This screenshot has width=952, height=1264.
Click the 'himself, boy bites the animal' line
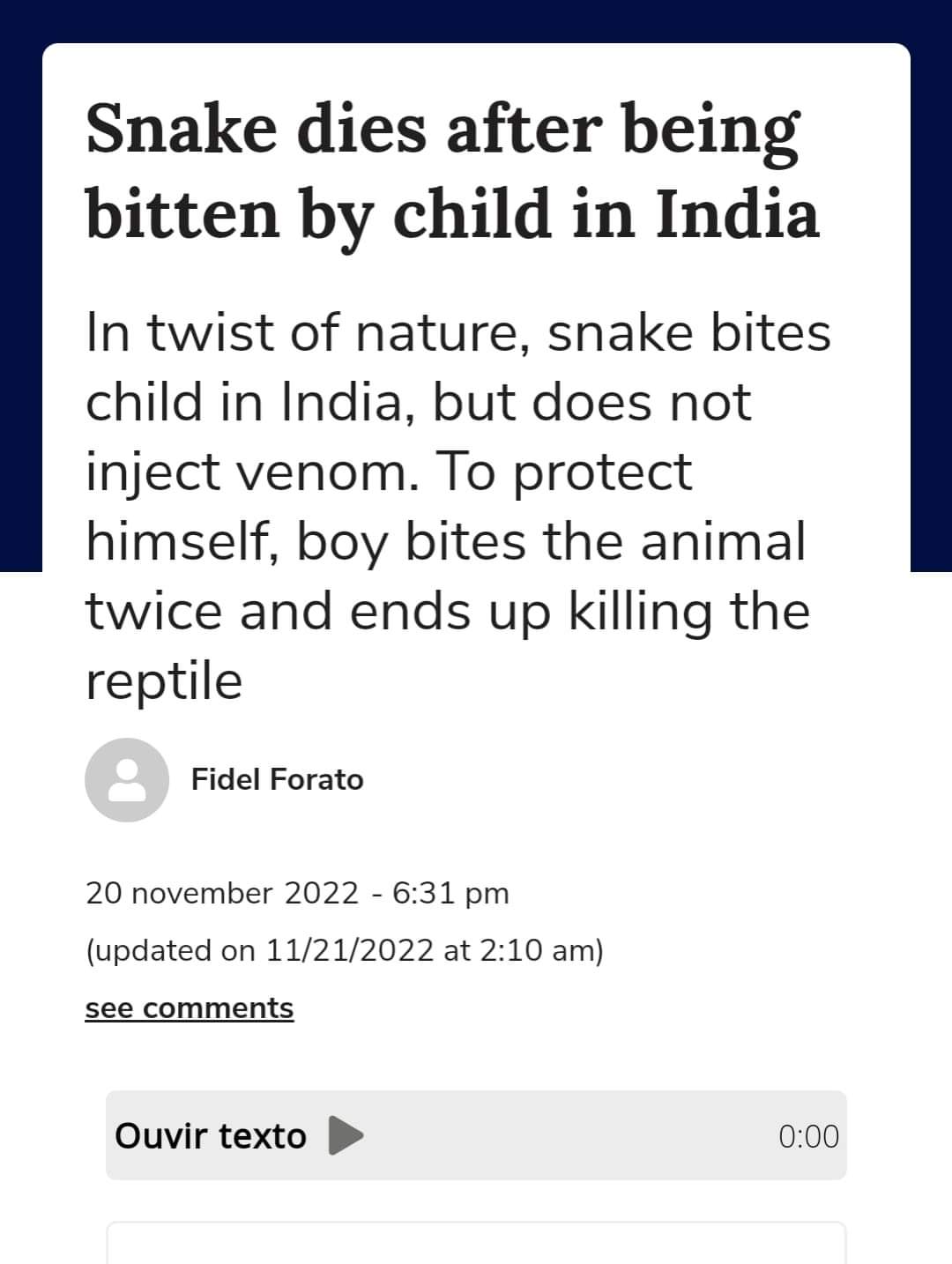point(446,542)
